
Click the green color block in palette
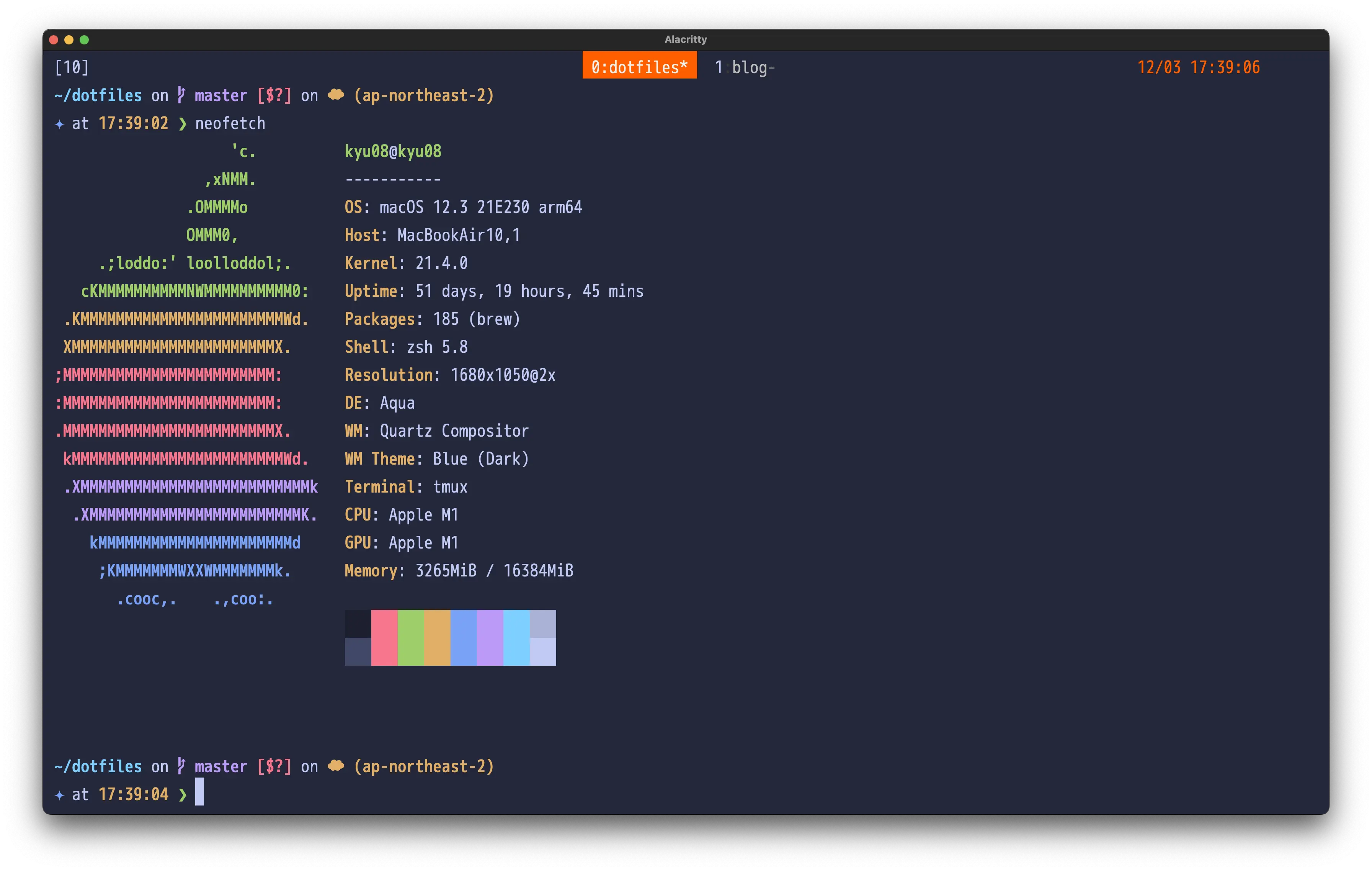tap(411, 637)
